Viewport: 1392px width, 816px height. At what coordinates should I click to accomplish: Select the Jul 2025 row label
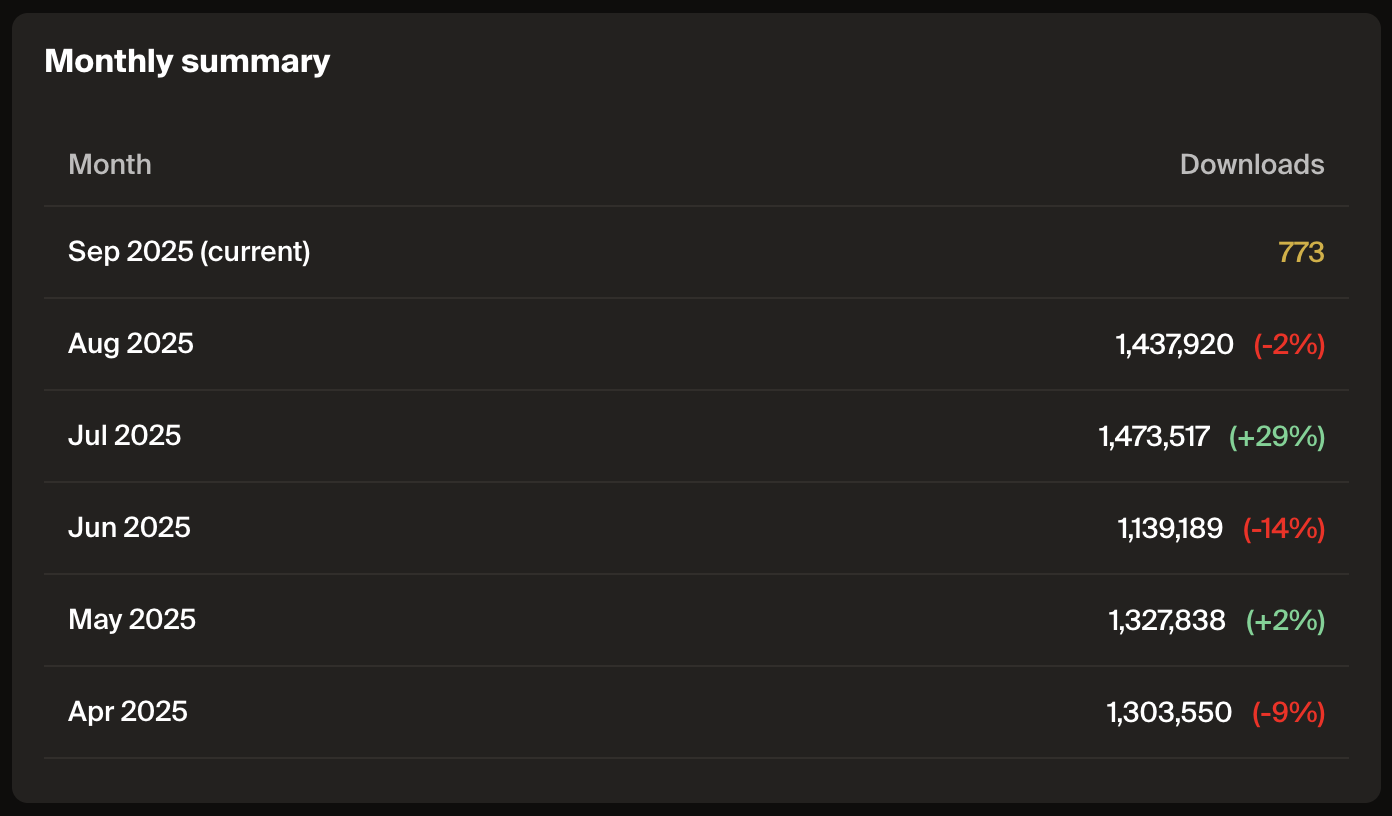point(125,436)
